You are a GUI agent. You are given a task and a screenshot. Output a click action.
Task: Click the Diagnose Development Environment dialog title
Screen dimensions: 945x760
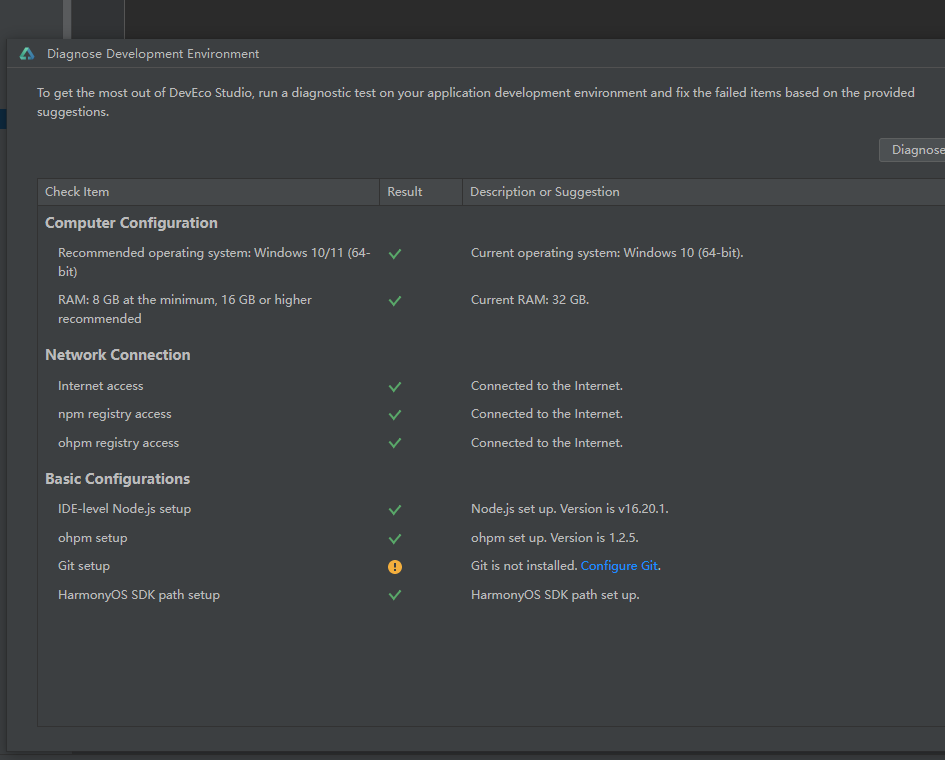153,54
